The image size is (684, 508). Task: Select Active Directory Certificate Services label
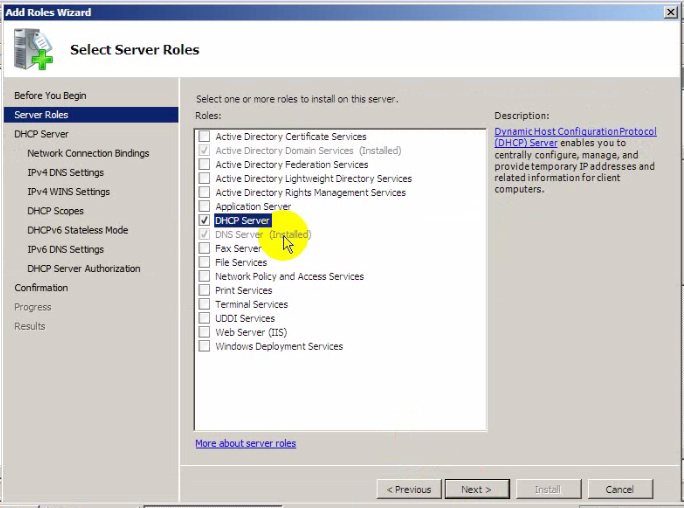pyautogui.click(x=291, y=136)
